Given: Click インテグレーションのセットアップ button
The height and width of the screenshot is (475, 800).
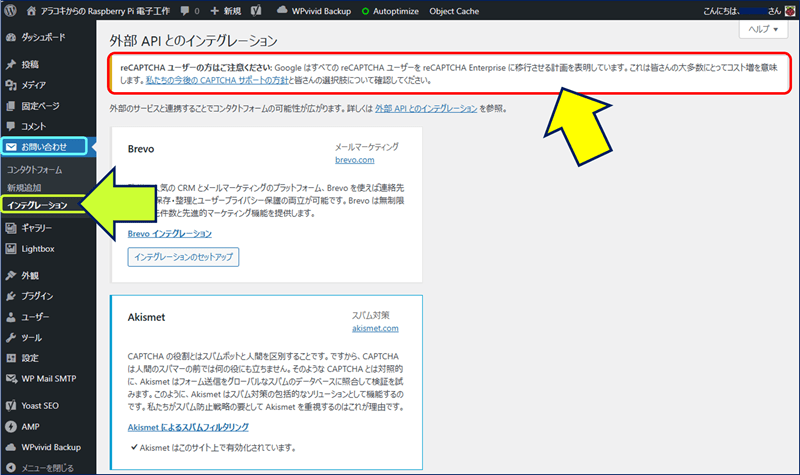Looking at the screenshot, I should pyautogui.click(x=183, y=257).
